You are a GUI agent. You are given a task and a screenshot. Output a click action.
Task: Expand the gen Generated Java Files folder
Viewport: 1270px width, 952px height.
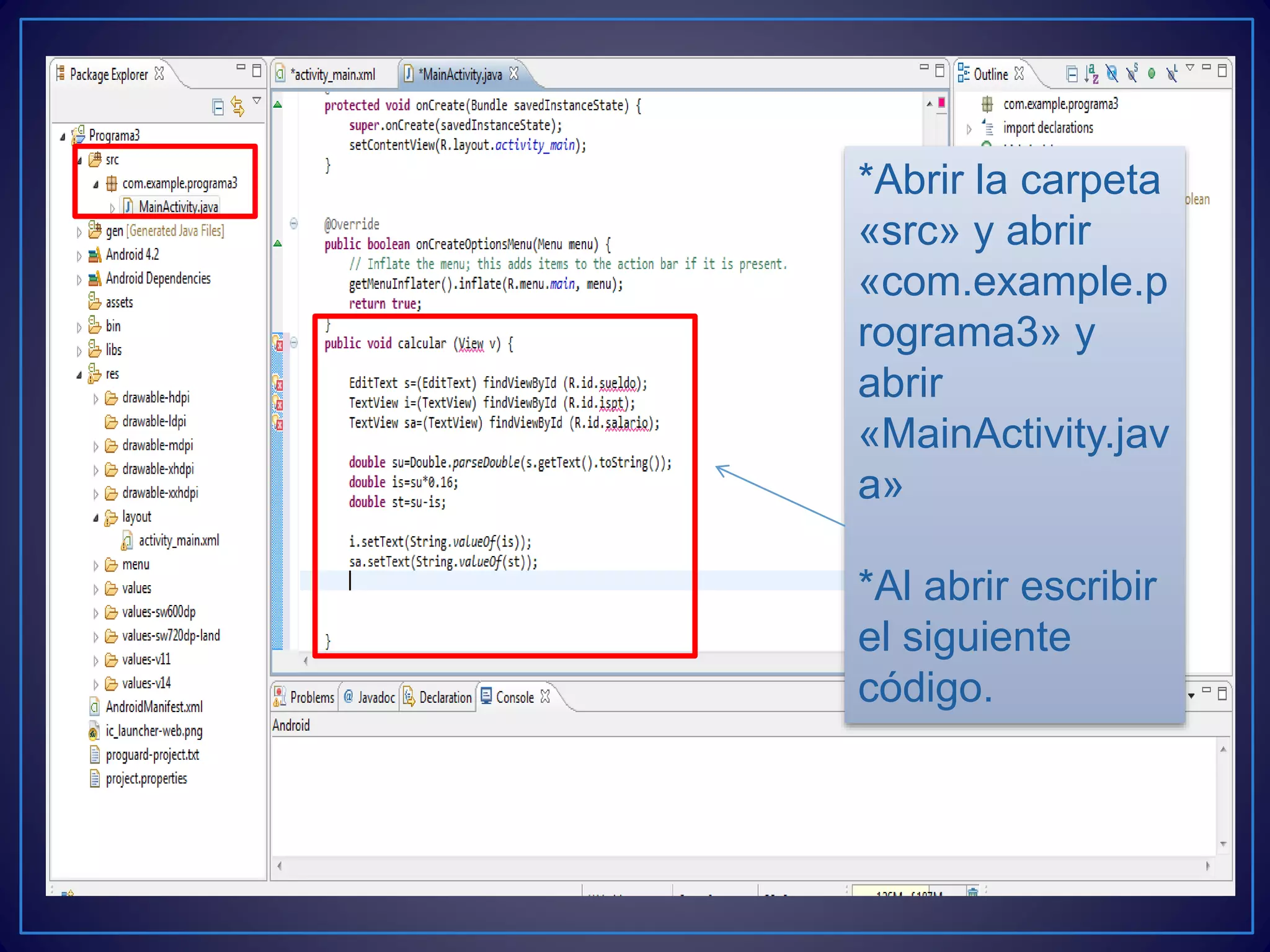point(79,232)
